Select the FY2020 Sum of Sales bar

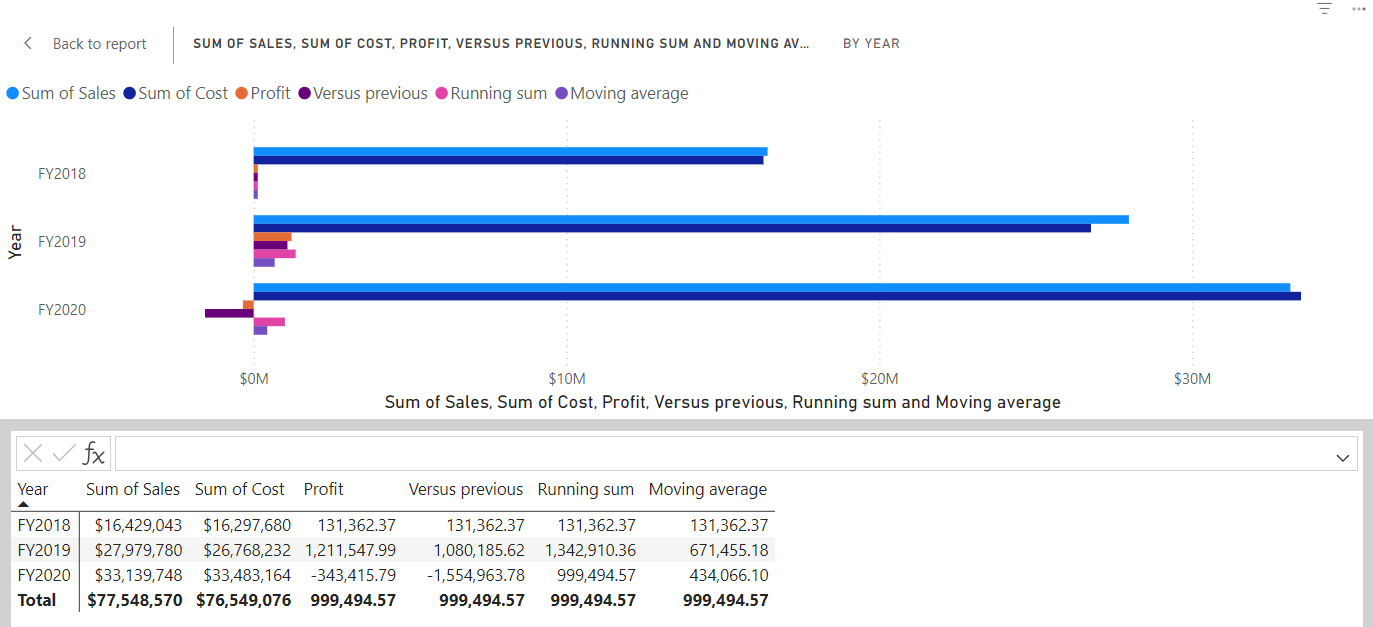(x=772, y=288)
